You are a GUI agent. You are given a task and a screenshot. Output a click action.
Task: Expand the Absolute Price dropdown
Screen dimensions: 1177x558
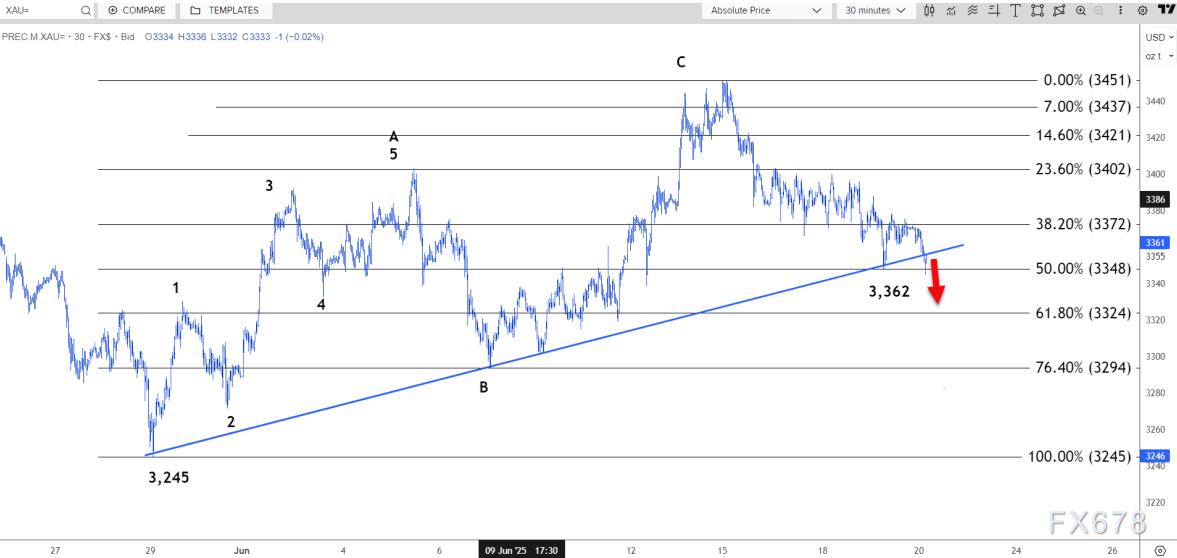click(x=765, y=10)
